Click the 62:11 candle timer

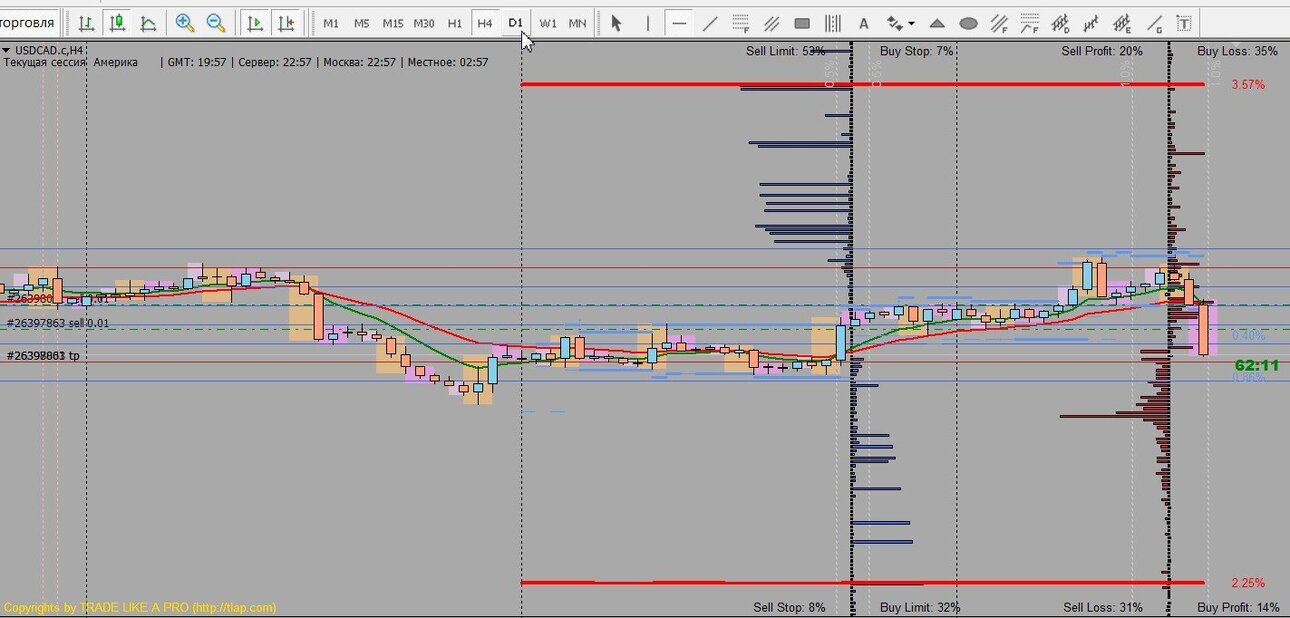1257,365
